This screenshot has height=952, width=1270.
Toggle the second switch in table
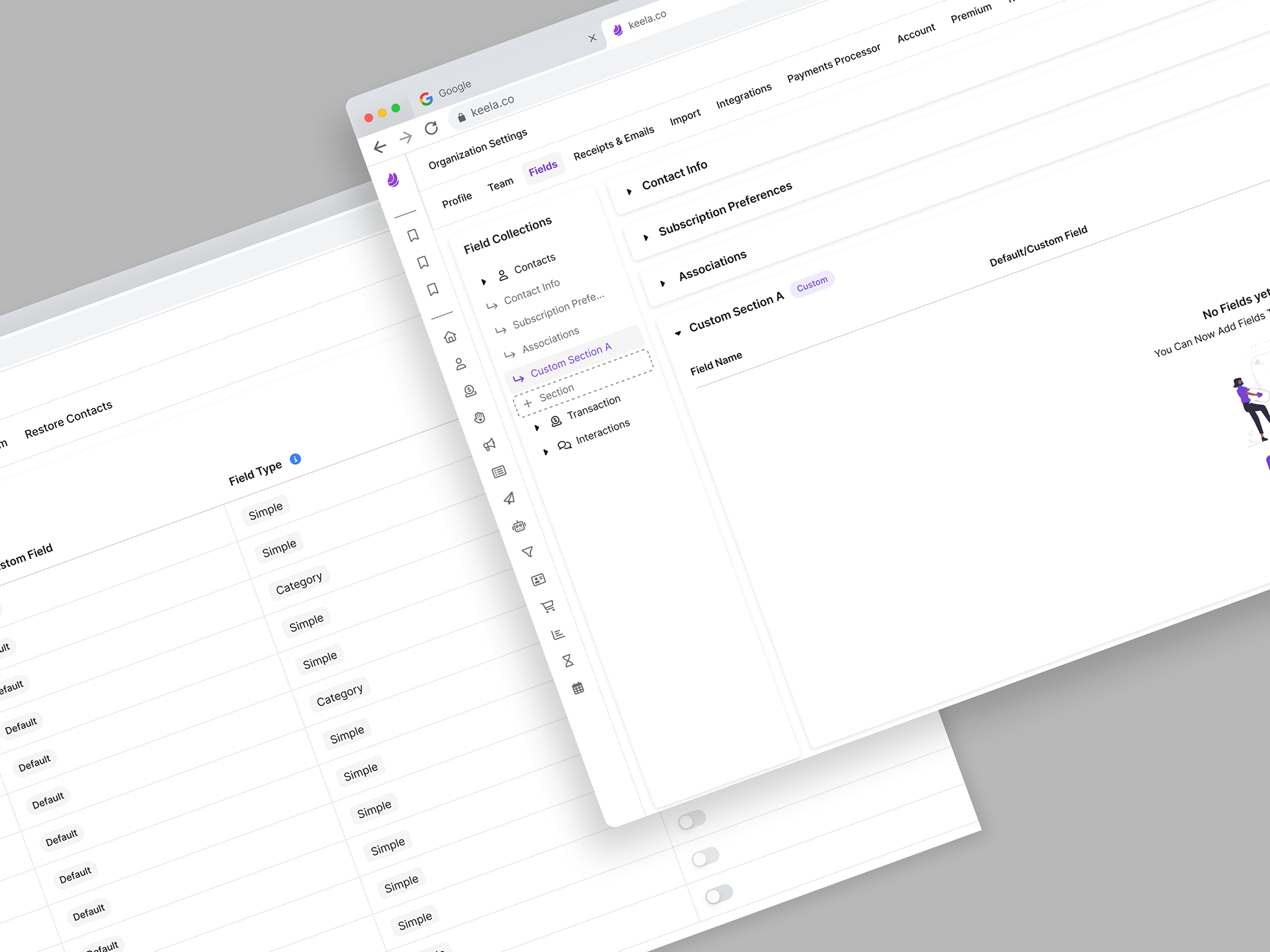[705, 857]
